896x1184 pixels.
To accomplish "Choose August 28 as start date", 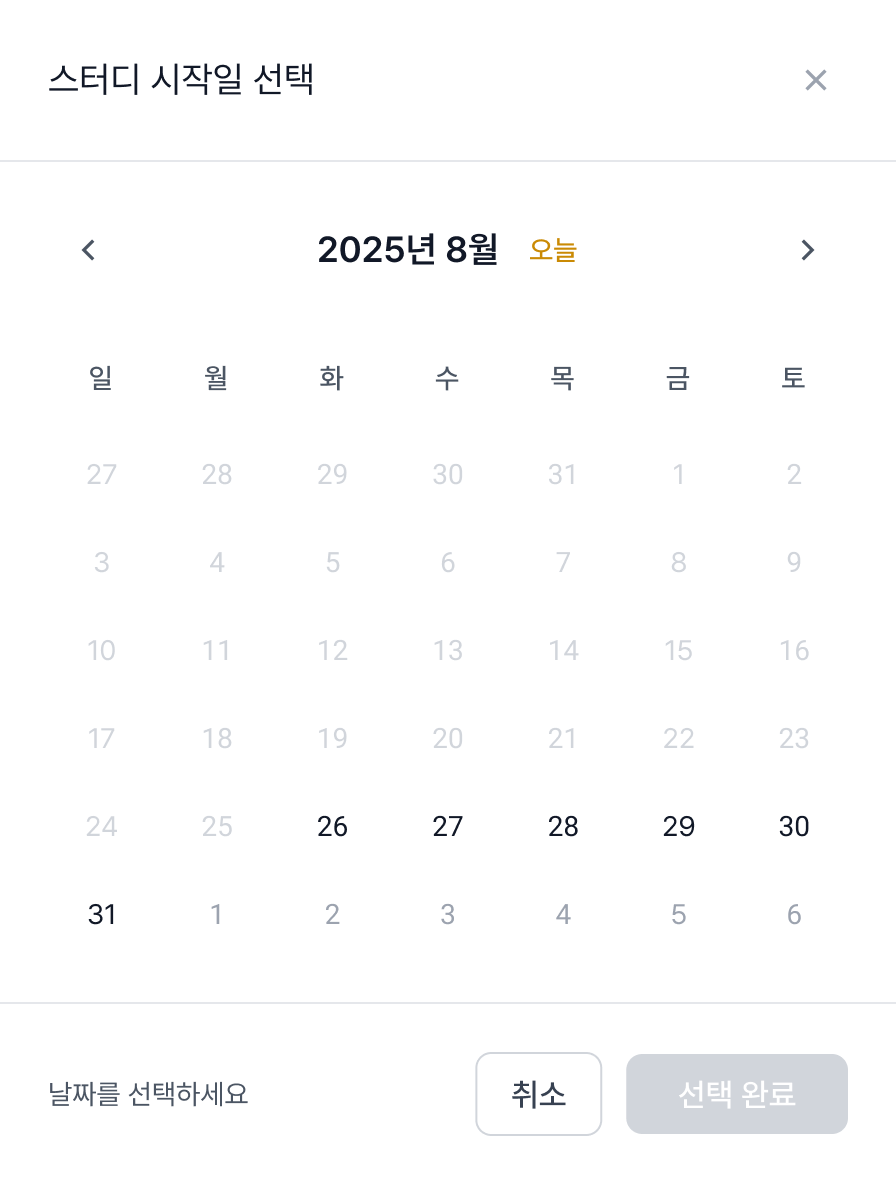I will point(563,827).
